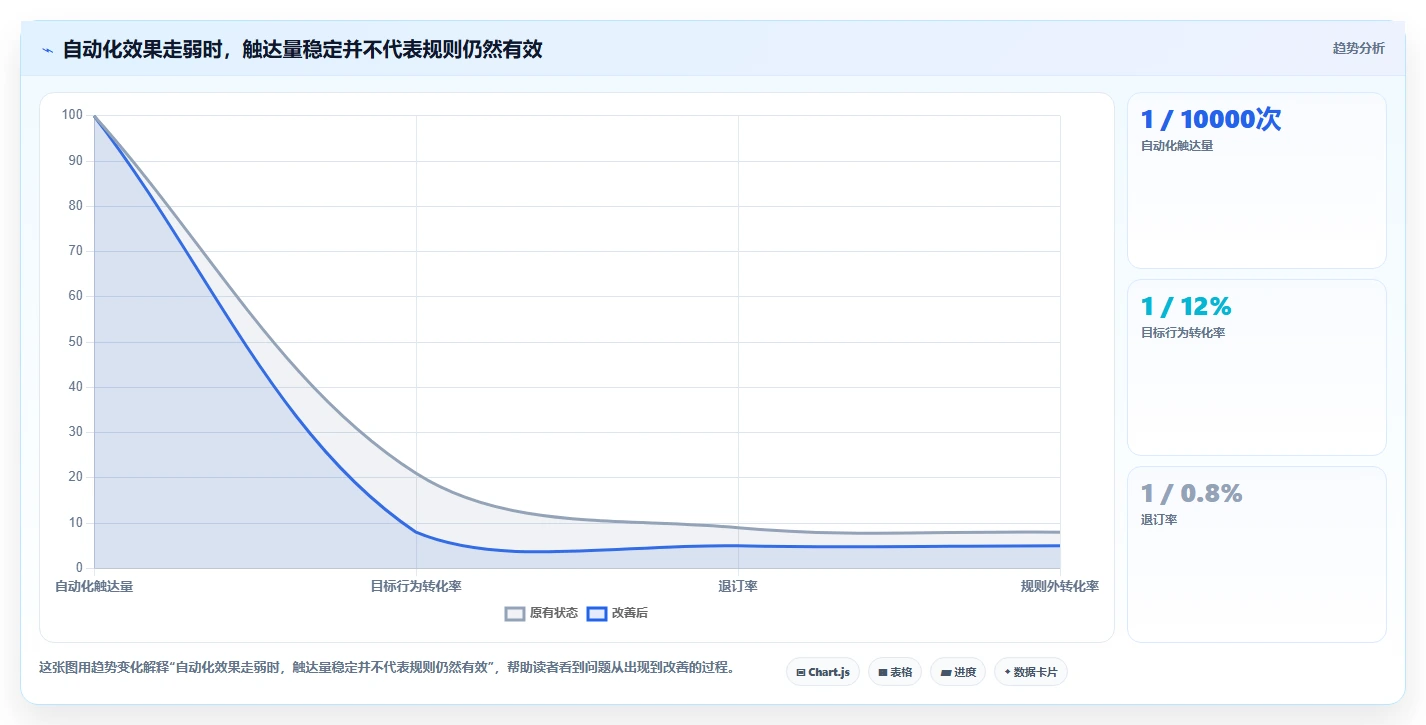Screen dimensions: 1426x725
Task: Click the 退订率 card caption
Action: pyautogui.click(x=1159, y=520)
